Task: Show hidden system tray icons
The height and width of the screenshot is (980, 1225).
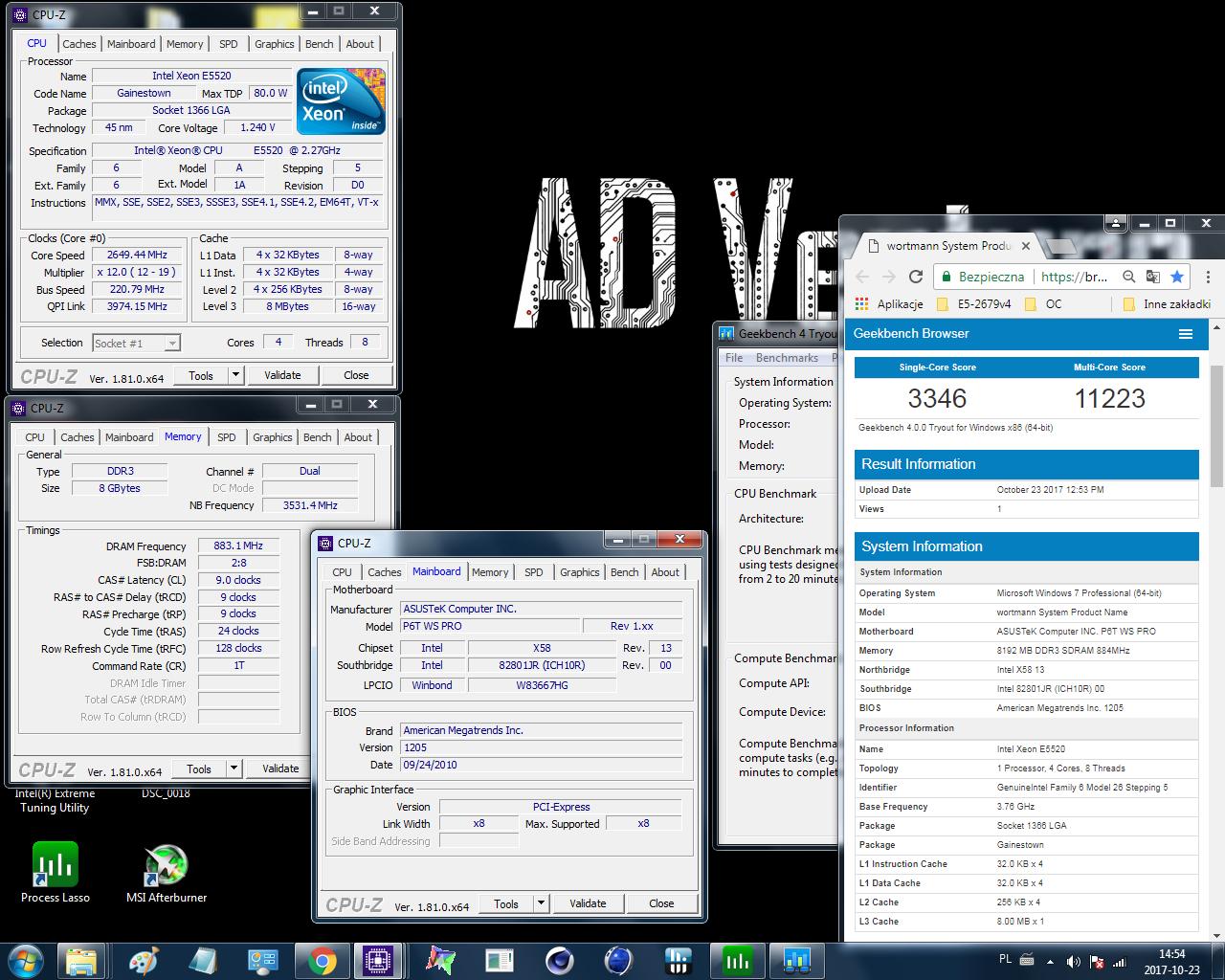Action: point(1050,962)
